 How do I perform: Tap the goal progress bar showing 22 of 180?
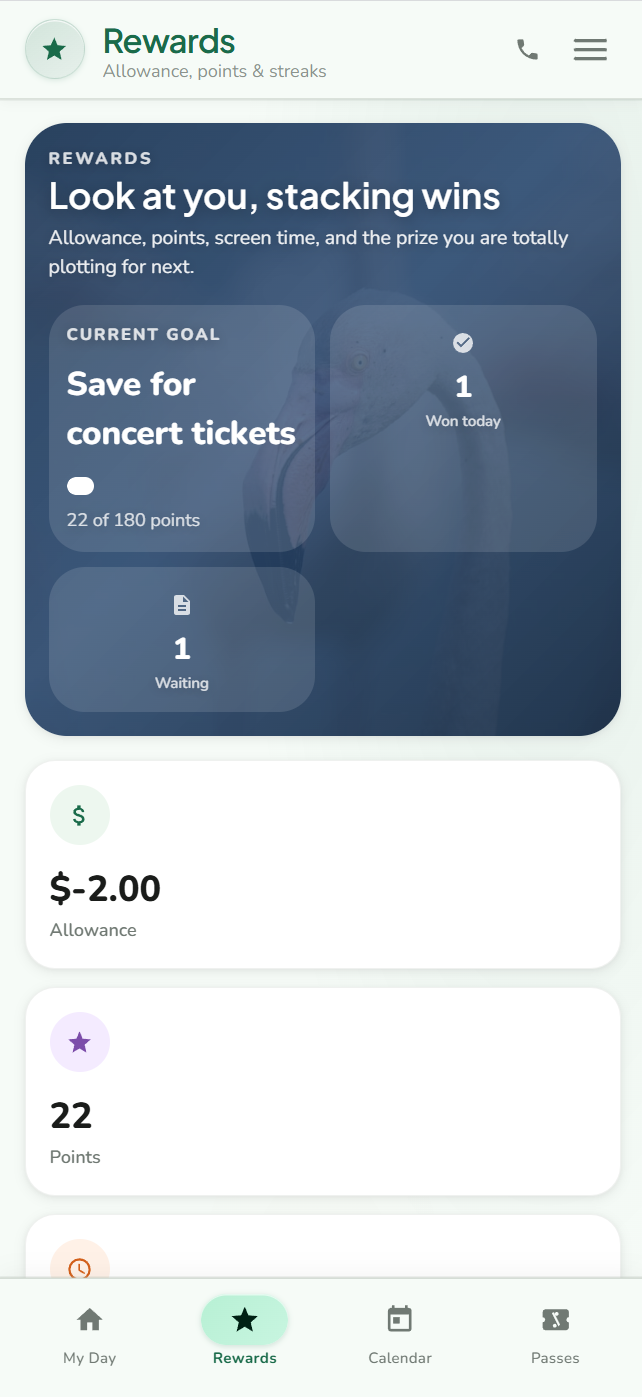[80, 486]
